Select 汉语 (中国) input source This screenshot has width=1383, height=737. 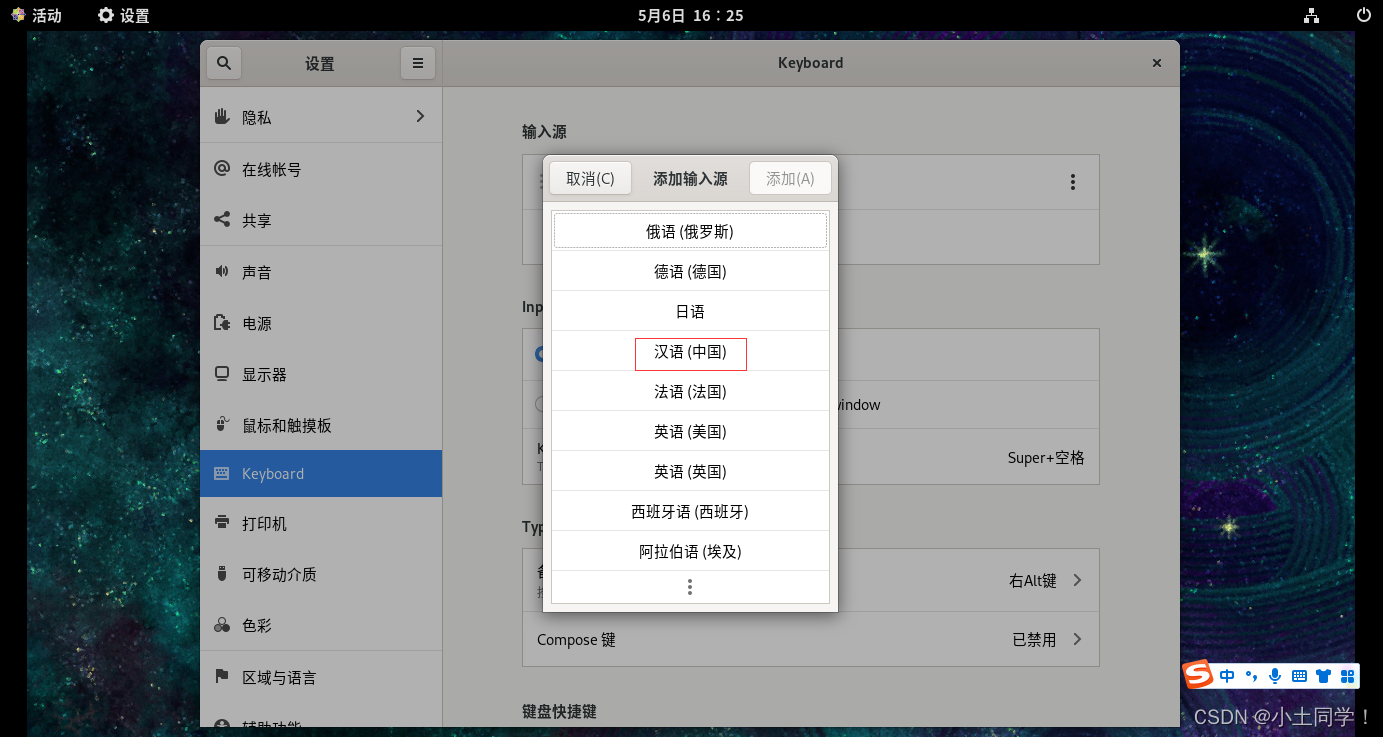pos(690,352)
